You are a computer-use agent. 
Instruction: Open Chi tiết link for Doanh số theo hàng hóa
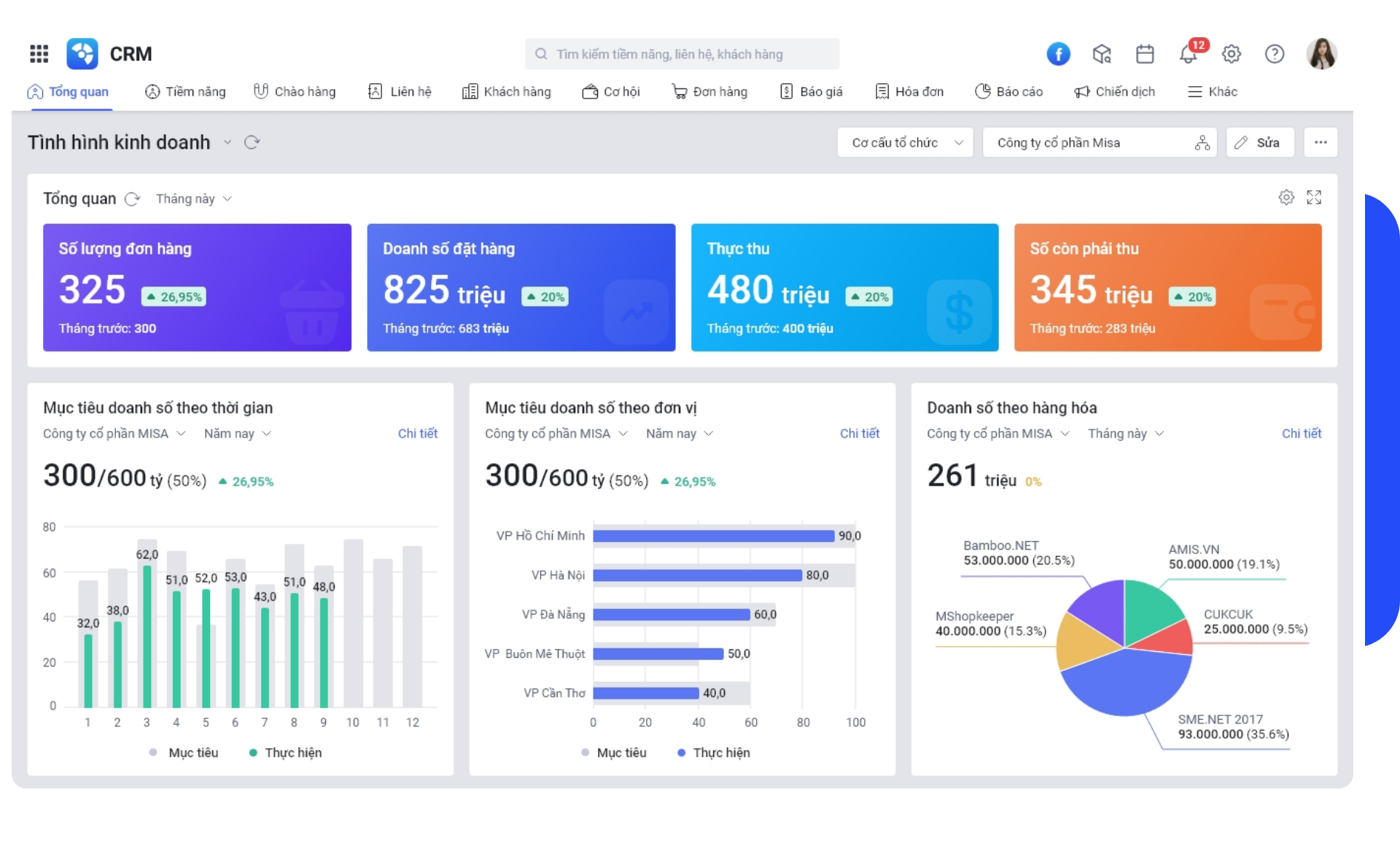click(x=1301, y=433)
